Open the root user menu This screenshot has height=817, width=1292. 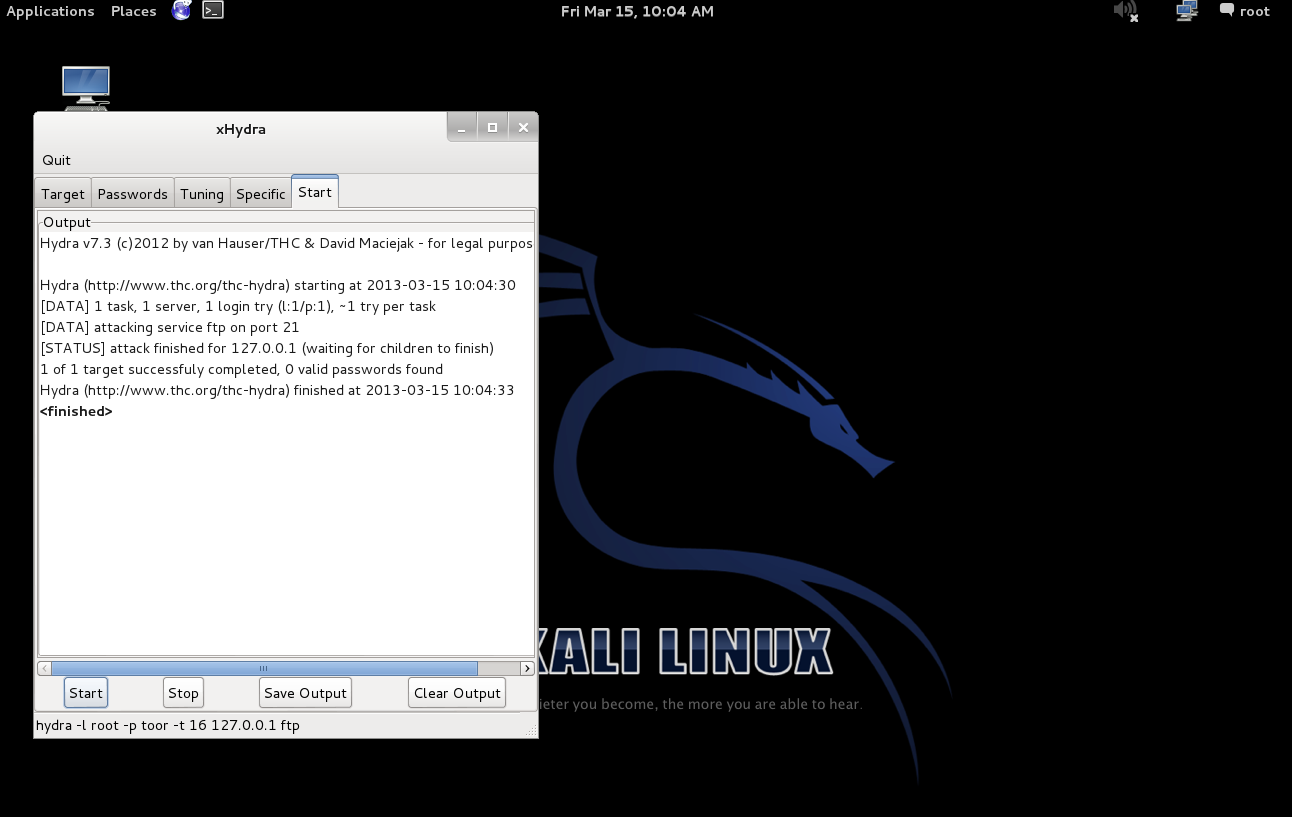click(1245, 11)
